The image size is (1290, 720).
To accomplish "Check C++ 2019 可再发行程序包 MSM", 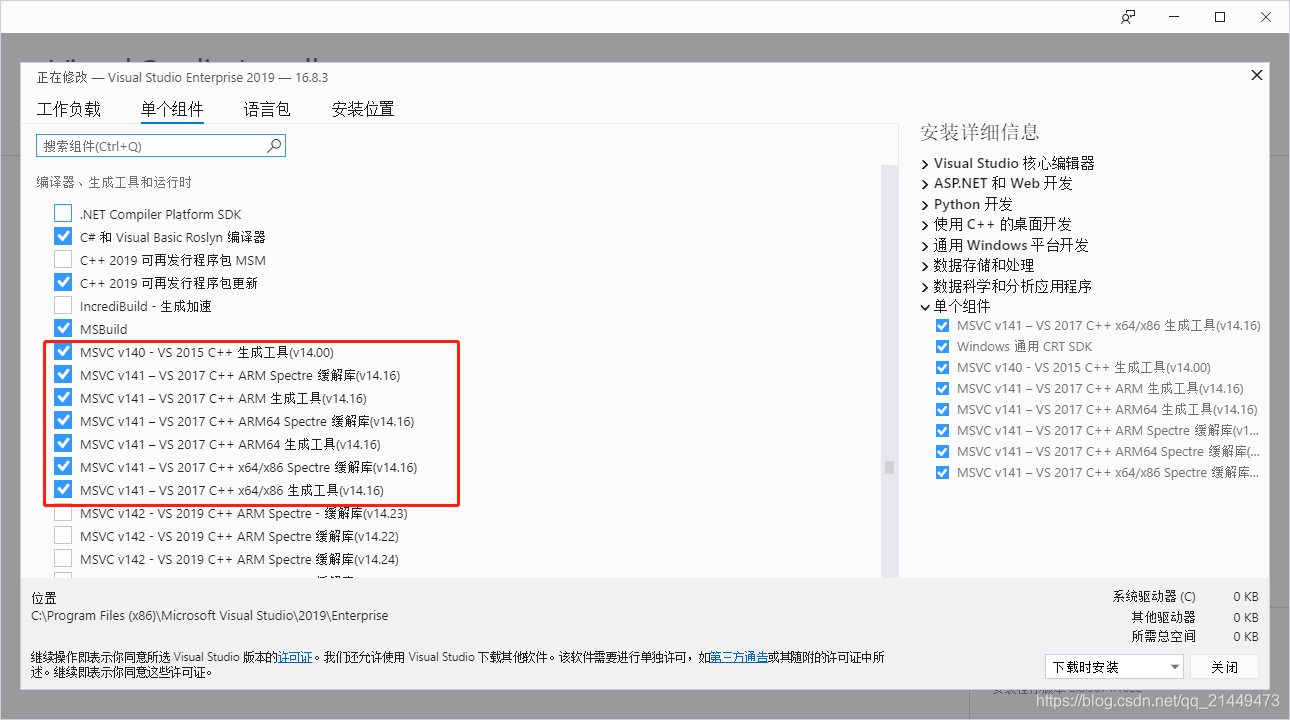I will click(63, 260).
